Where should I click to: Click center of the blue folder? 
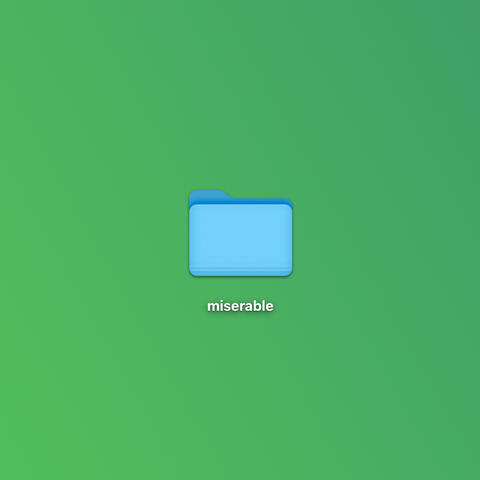(x=241, y=233)
